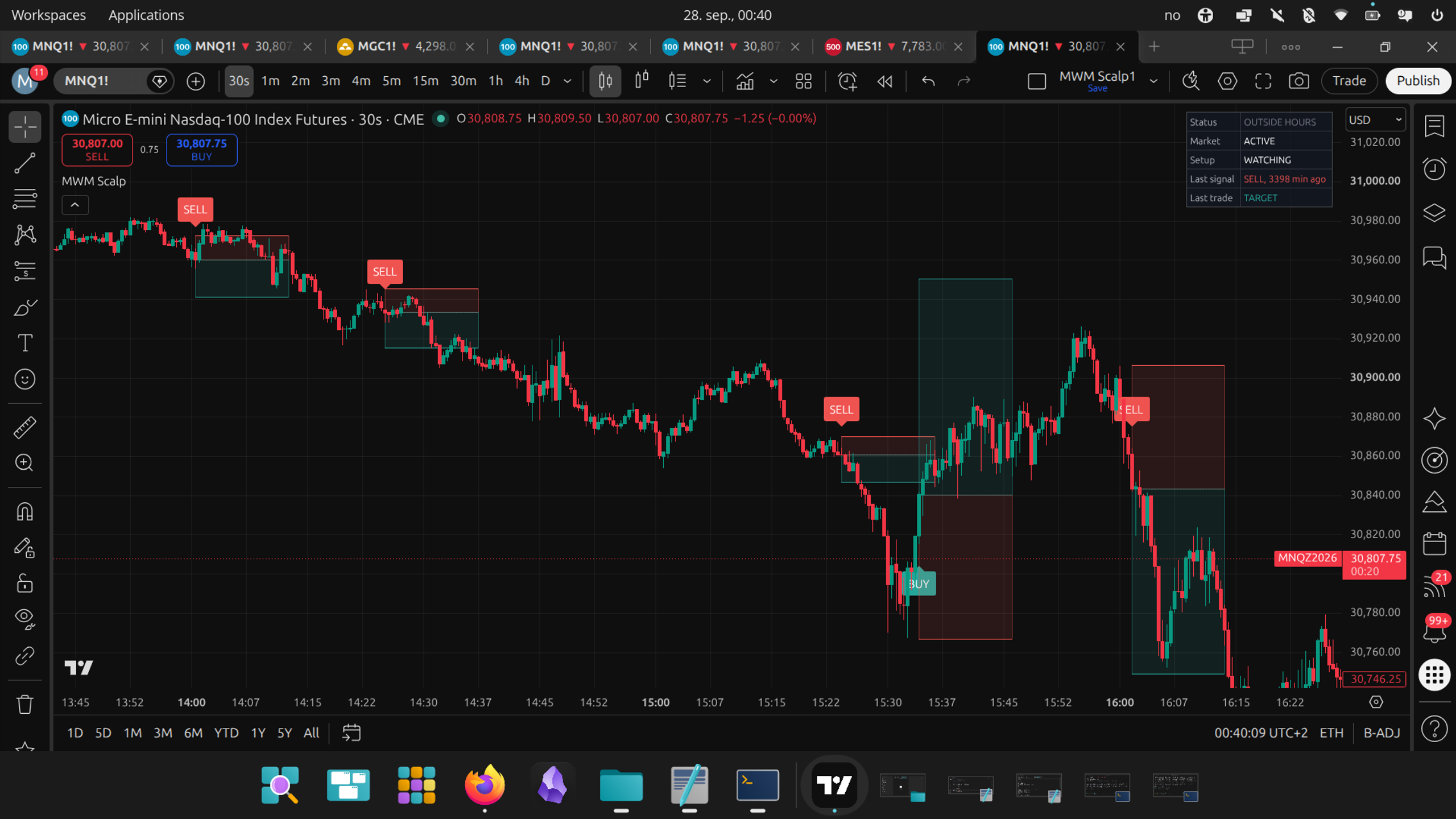This screenshot has width=1456, height=819.
Task: Toggle magnet mode for drawings
Action: [x=24, y=512]
